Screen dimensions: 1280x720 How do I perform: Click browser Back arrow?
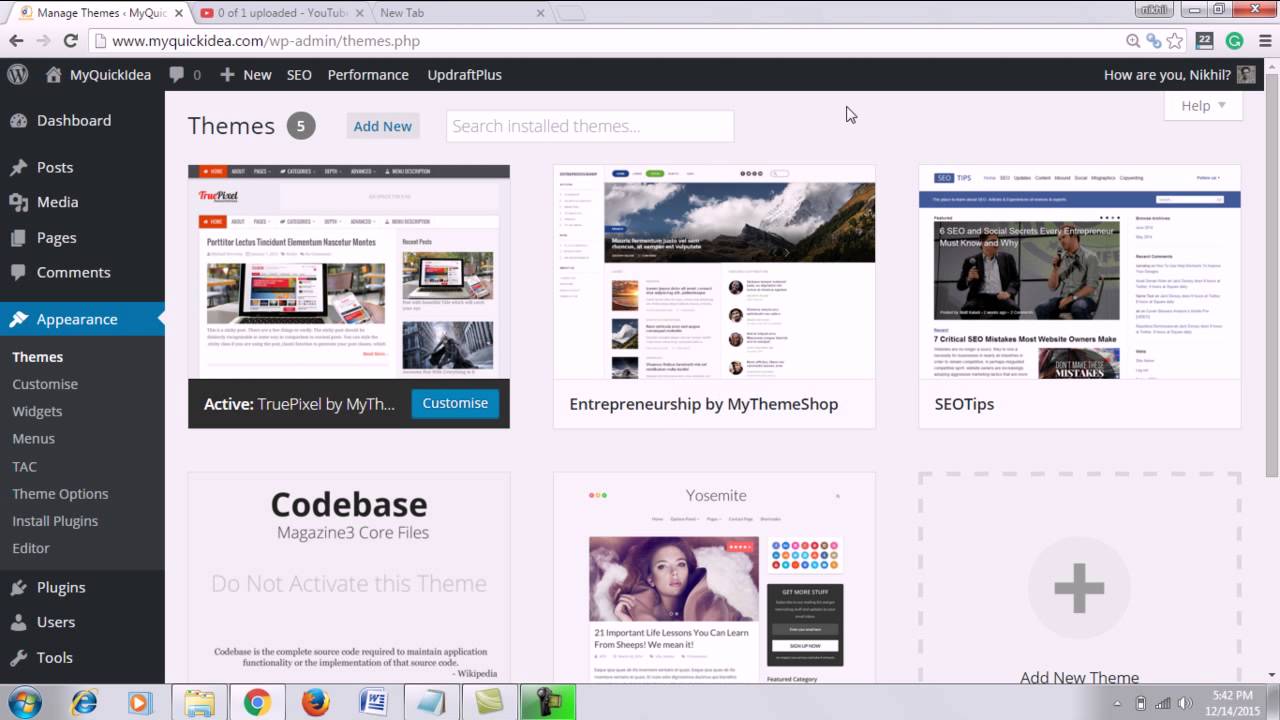click(x=16, y=41)
